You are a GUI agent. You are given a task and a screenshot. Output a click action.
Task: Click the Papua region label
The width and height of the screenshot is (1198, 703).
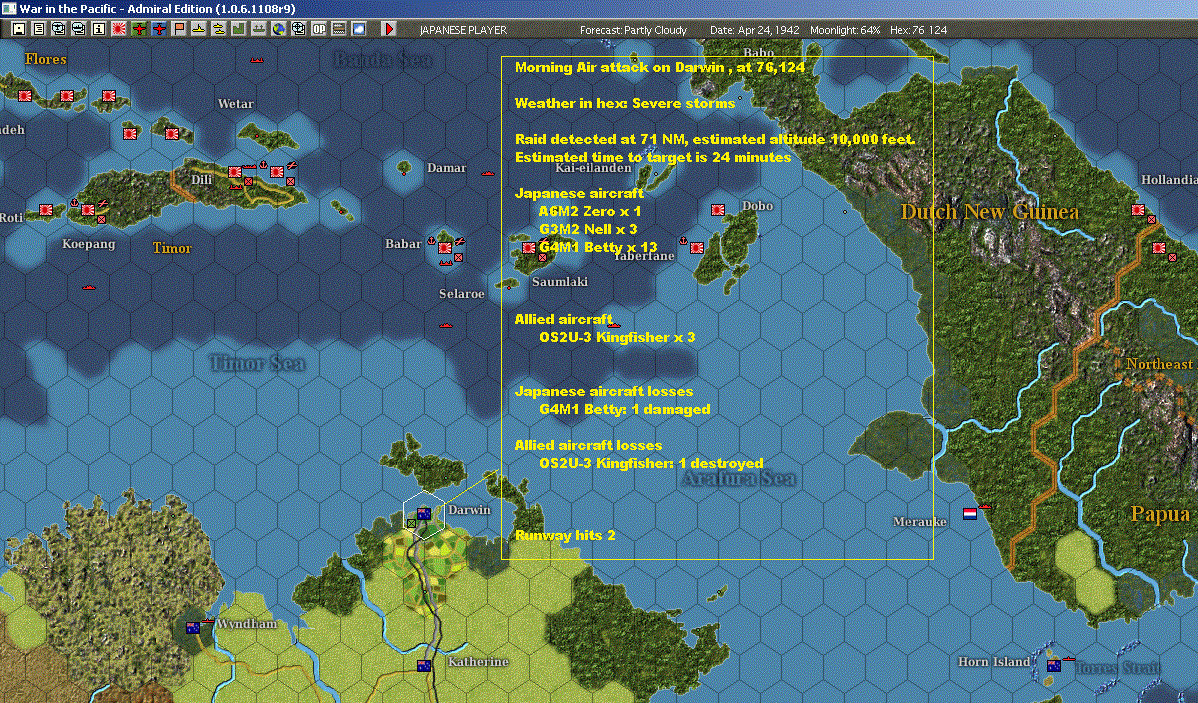click(1160, 514)
